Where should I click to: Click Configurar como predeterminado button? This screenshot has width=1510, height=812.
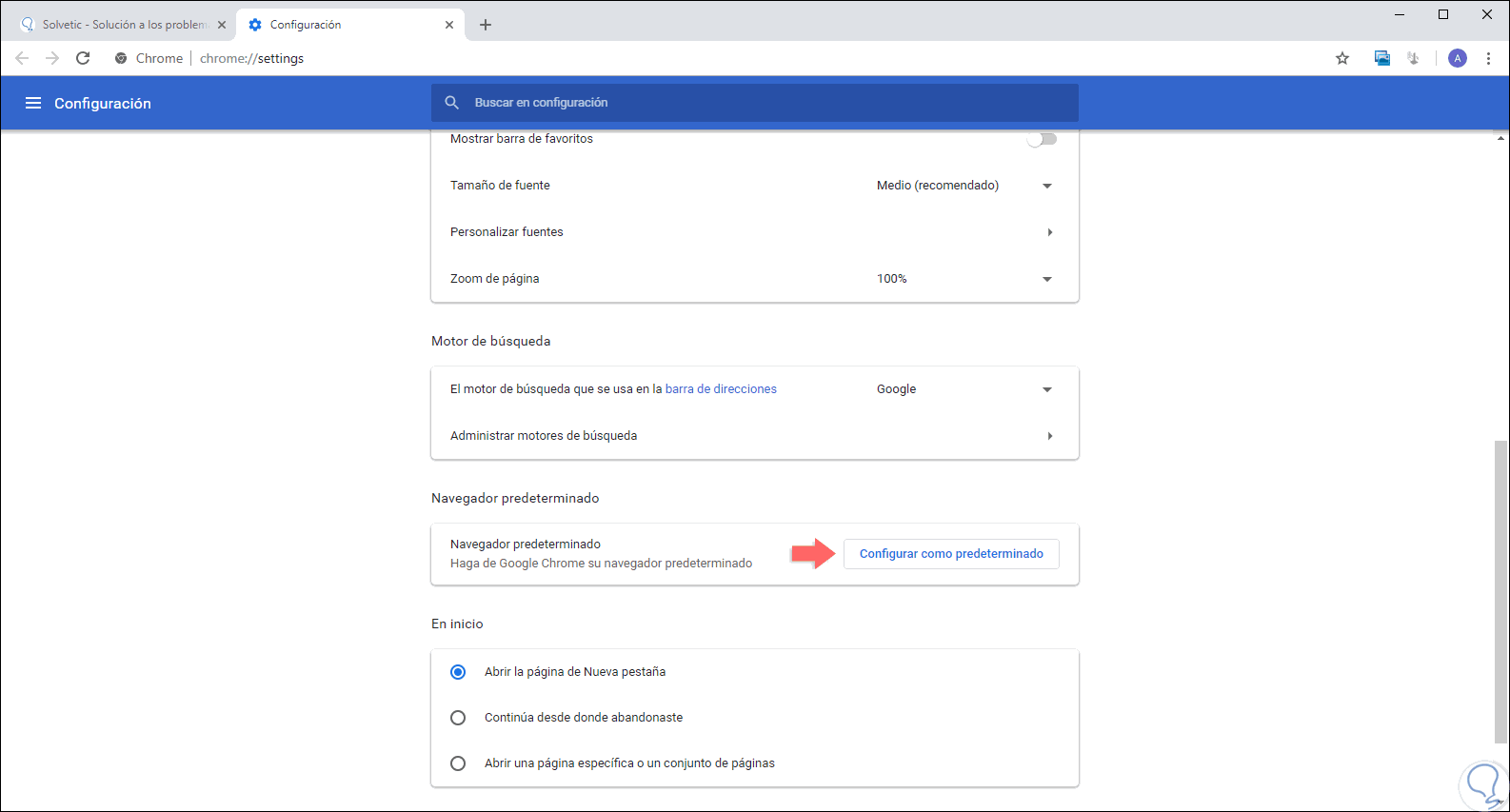coord(951,554)
